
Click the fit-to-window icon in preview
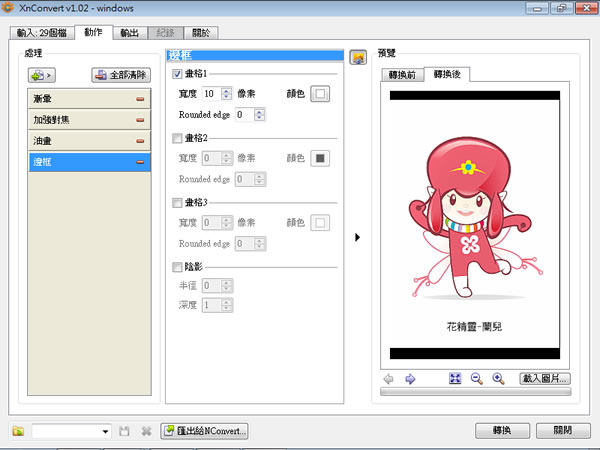[x=455, y=379]
